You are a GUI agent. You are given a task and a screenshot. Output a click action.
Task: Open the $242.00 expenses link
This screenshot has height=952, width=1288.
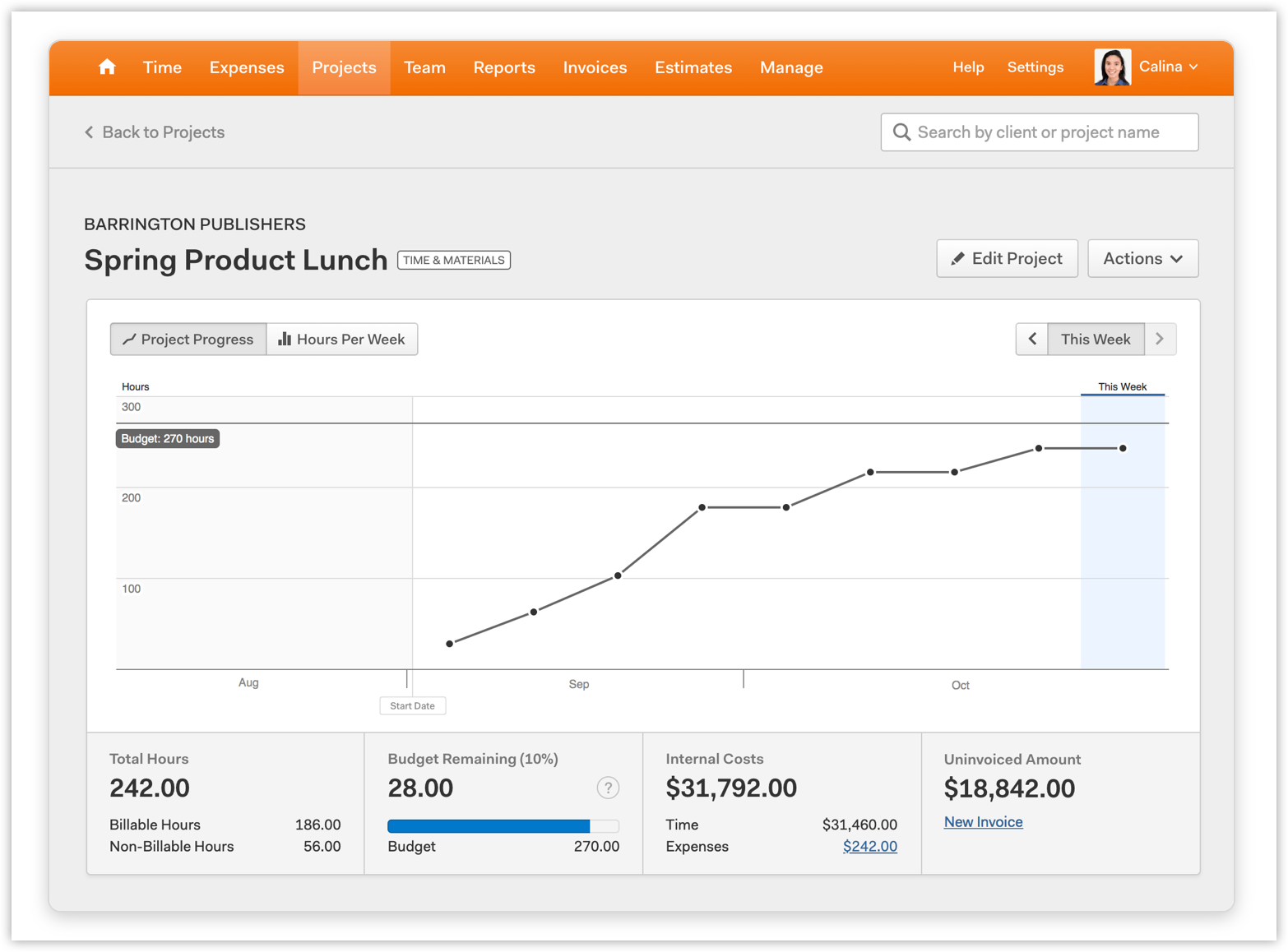pos(869,846)
